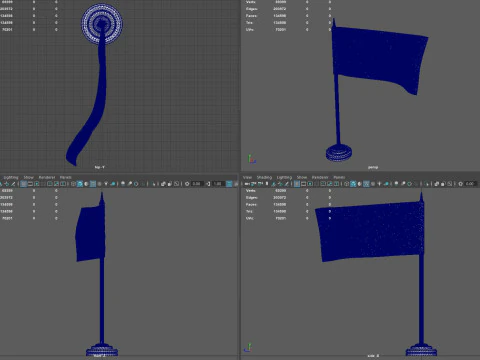Viewport: 480px width, 360px height.
Task: Toggle Wireframe on Shaded in the front view toolbar
Action: pos(93,184)
